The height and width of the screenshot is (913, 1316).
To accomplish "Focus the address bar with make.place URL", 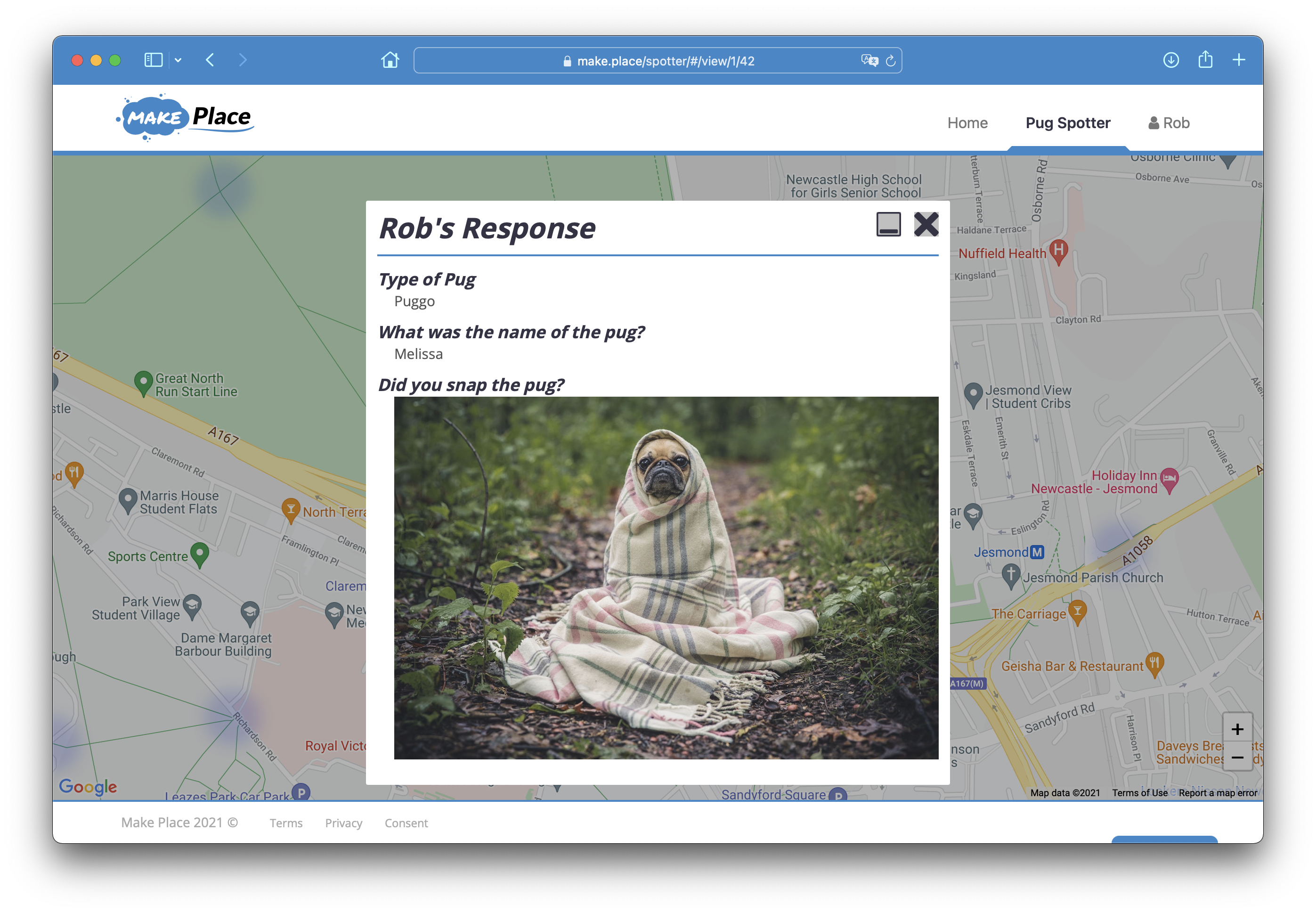I will 657,61.
